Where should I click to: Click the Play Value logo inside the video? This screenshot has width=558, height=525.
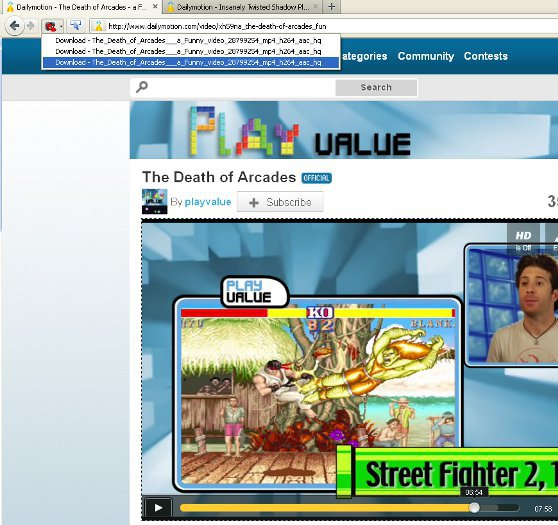pos(254,291)
